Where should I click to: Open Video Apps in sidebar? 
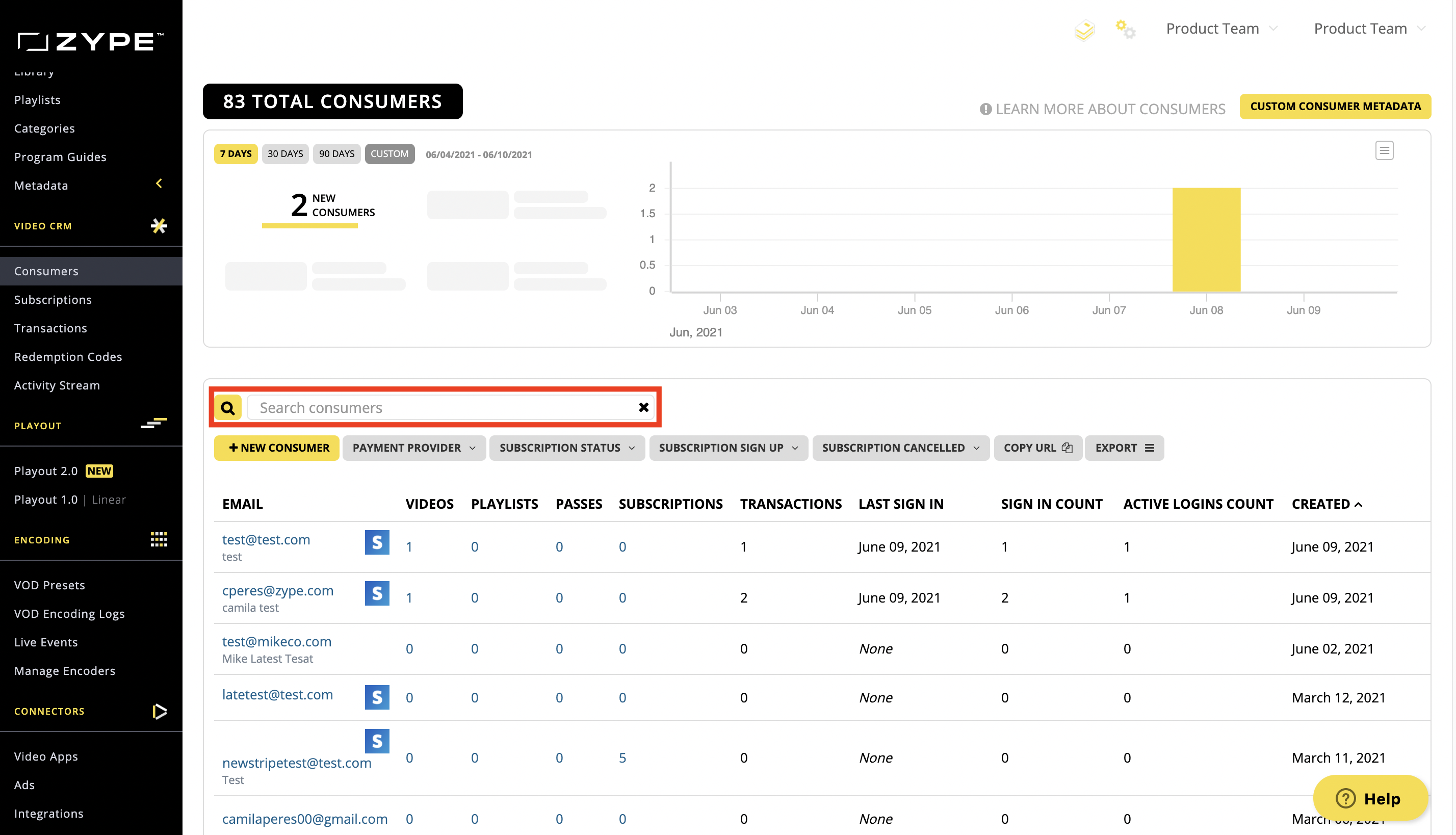(x=46, y=756)
